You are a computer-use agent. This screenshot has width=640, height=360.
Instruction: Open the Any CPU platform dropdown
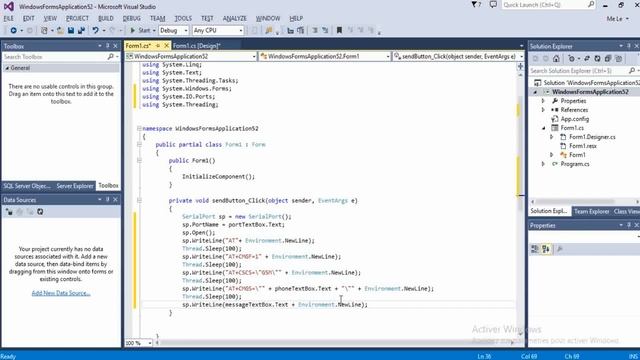(218, 31)
